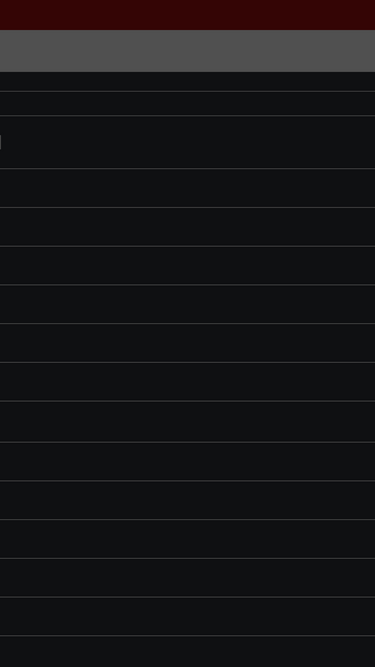375x667 pixels.
Task: Select the ninth empty row below the header
Action: click(x=188, y=382)
